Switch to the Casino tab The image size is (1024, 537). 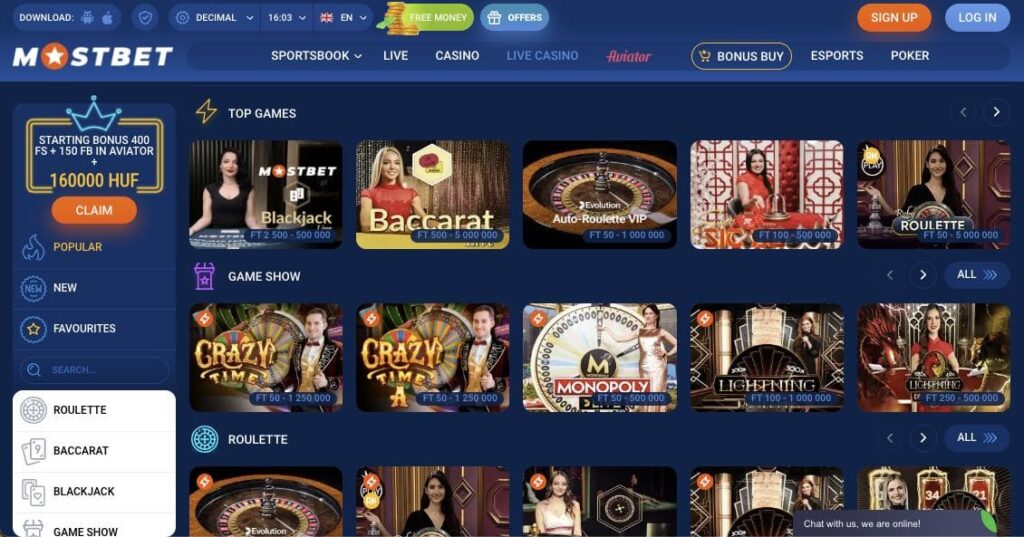(457, 56)
